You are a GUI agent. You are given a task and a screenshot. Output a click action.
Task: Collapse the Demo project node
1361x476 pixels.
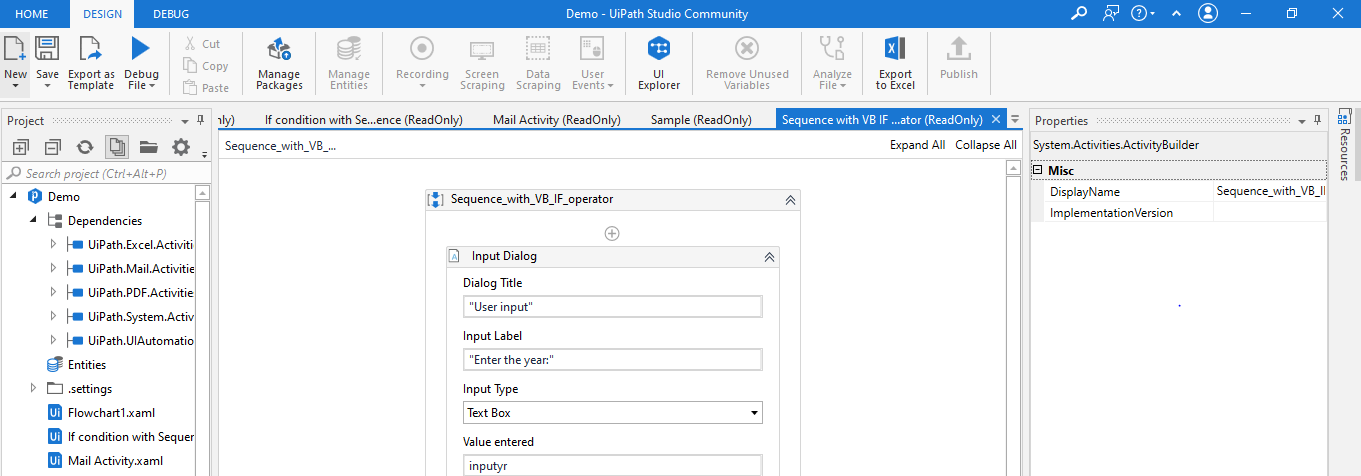point(13,196)
